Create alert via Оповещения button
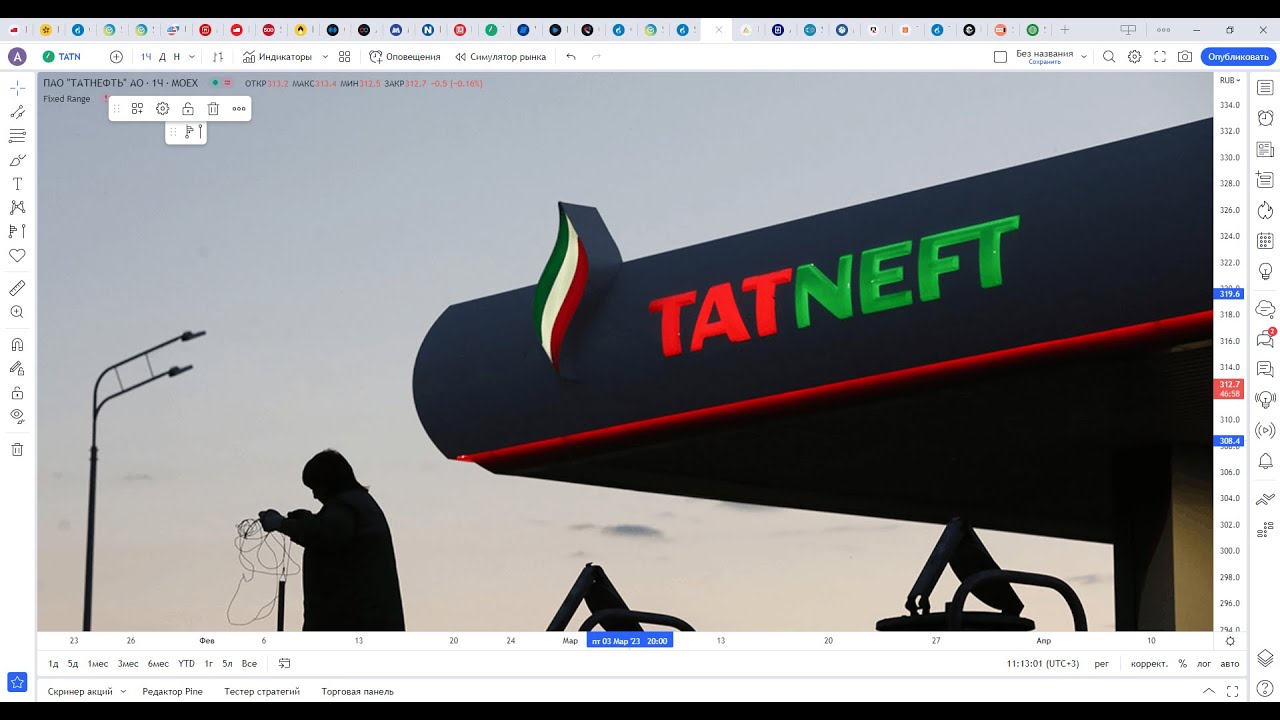Viewport: 1280px width, 720px height. [405, 57]
